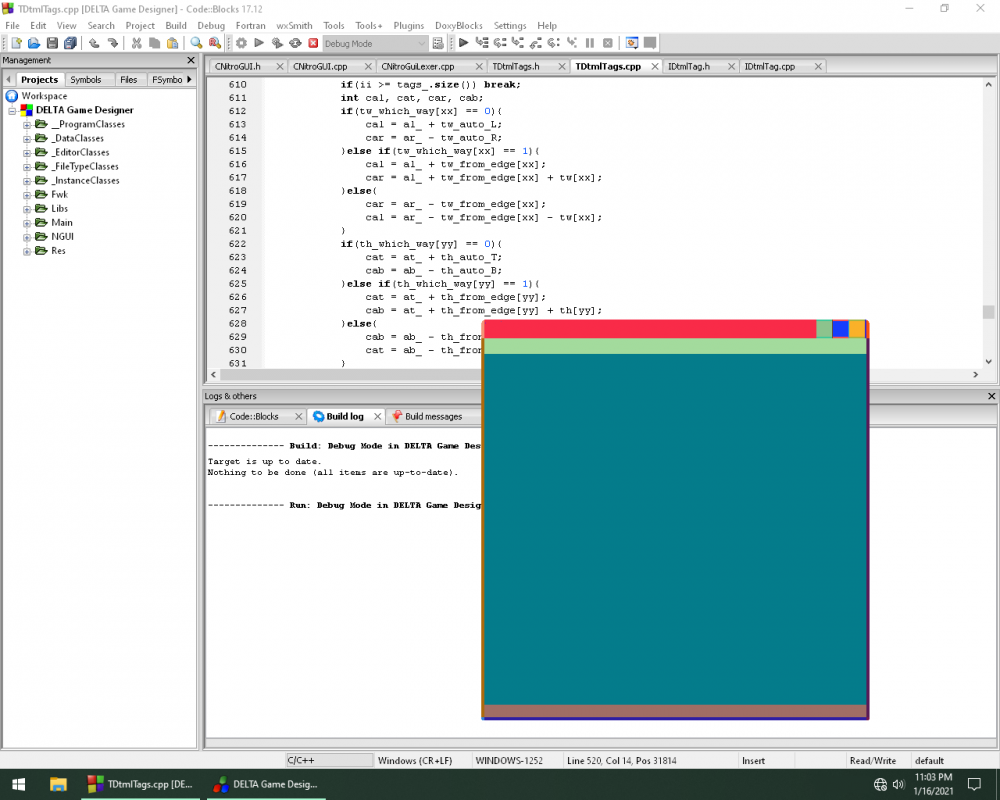Click the orange square in the game window
The height and width of the screenshot is (800, 1000).
[x=857, y=329]
